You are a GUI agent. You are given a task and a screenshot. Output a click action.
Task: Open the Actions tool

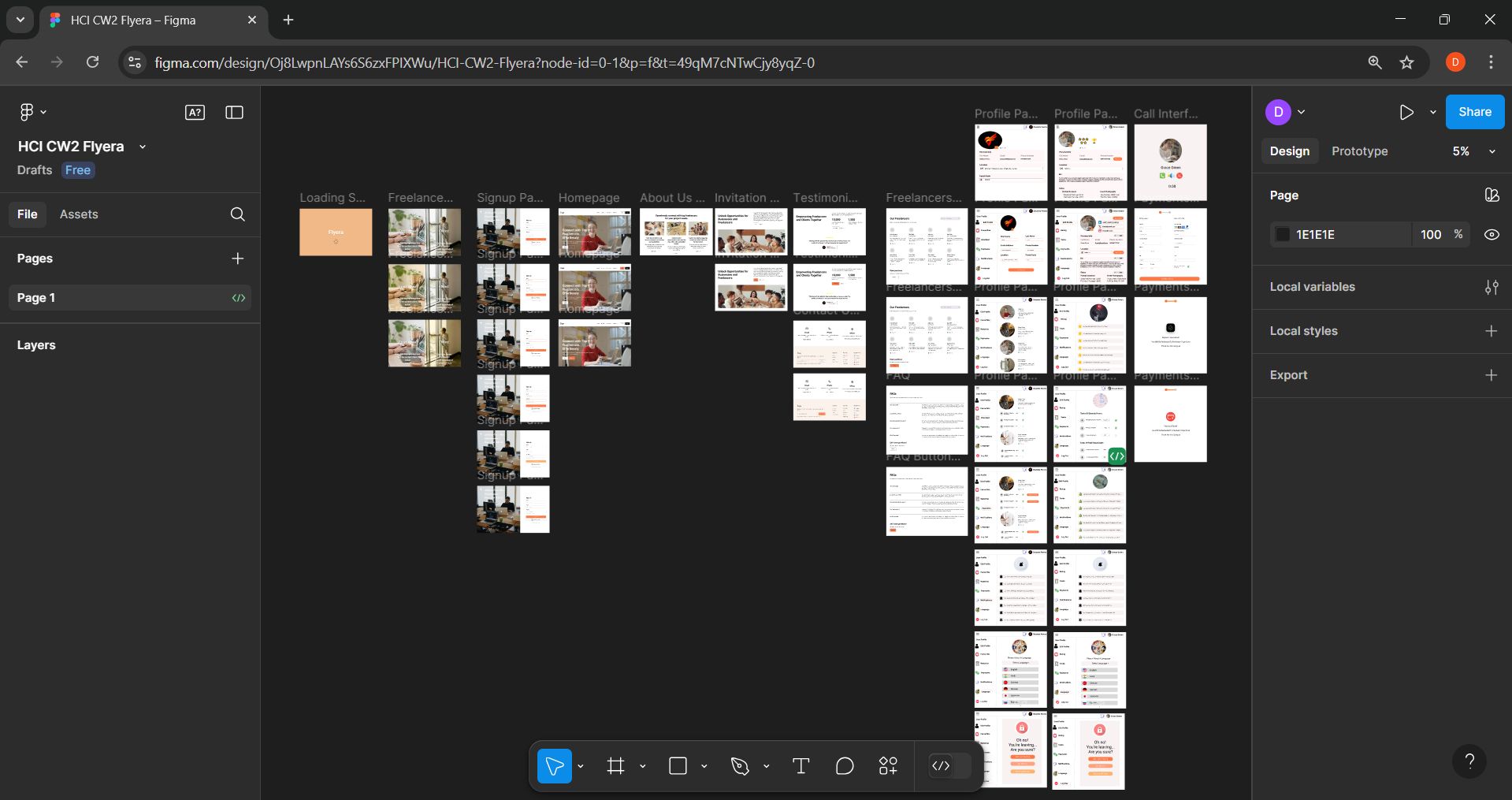[888, 766]
